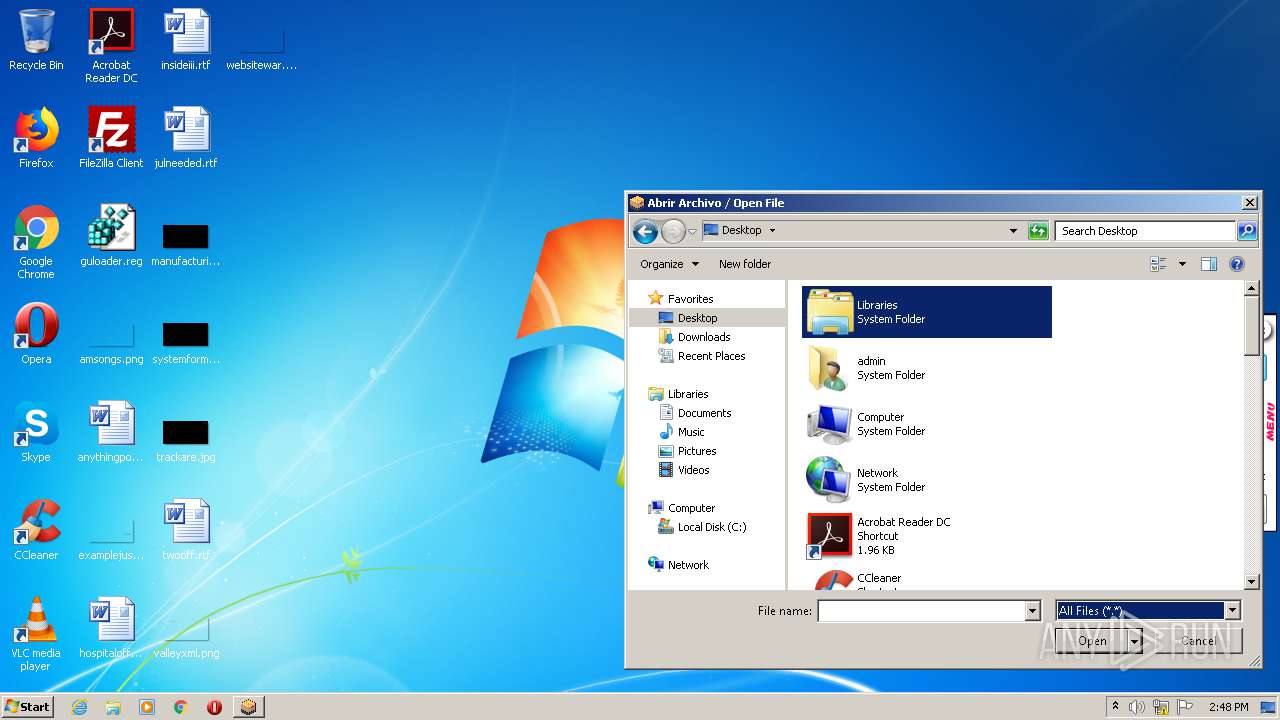This screenshot has height=720, width=1280.
Task: Select Music library in navigation pane
Action: point(691,432)
